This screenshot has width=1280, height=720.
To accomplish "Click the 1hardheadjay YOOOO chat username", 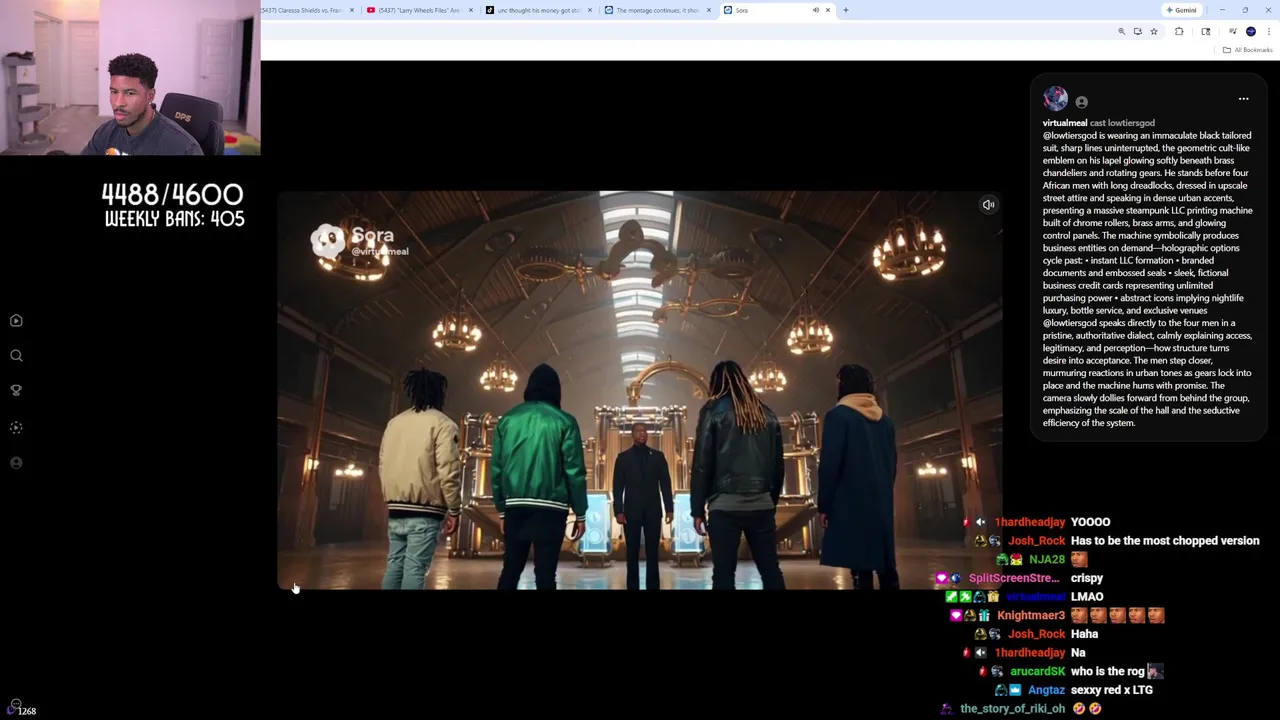I will pos(1030,522).
